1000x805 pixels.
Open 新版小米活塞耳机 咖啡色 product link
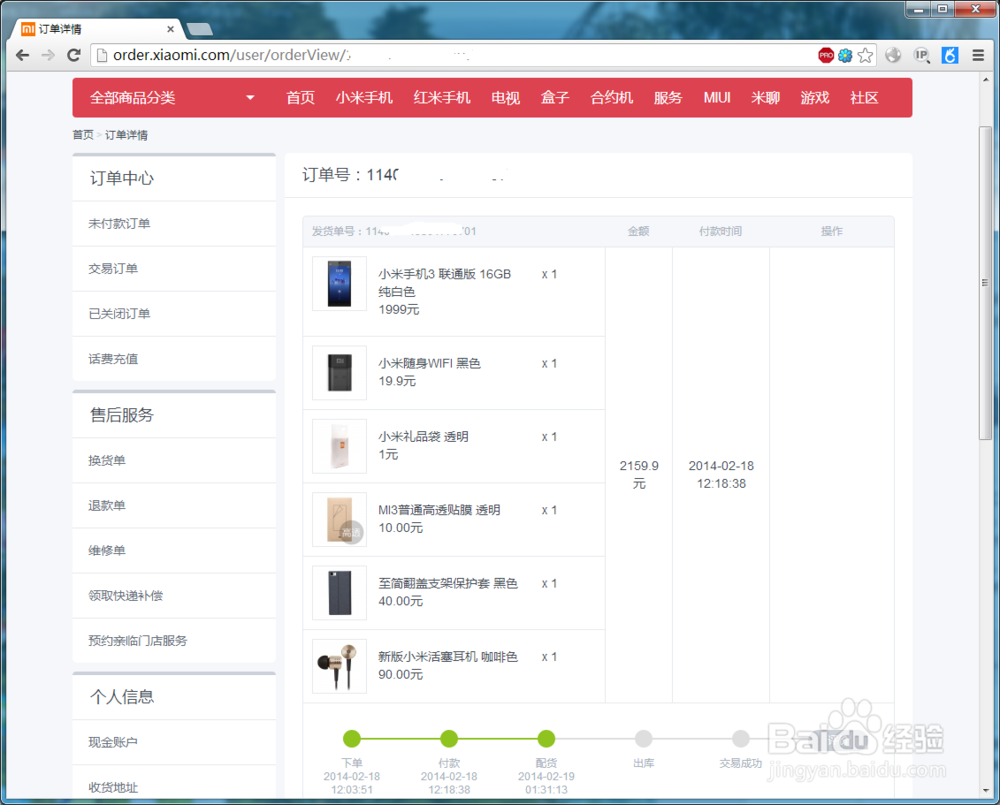point(448,657)
